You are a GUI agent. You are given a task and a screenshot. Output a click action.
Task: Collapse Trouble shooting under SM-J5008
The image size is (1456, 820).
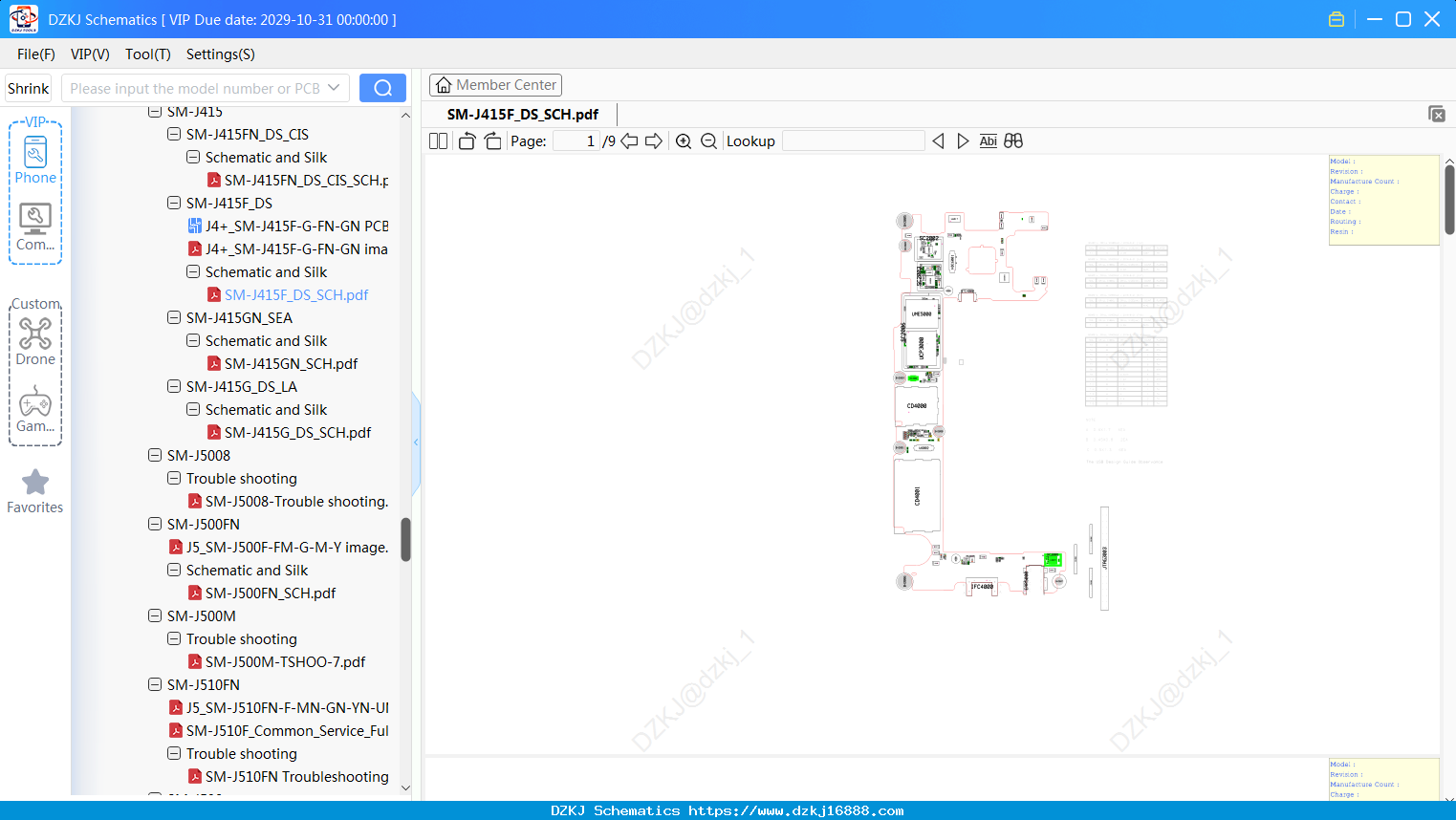click(x=174, y=479)
